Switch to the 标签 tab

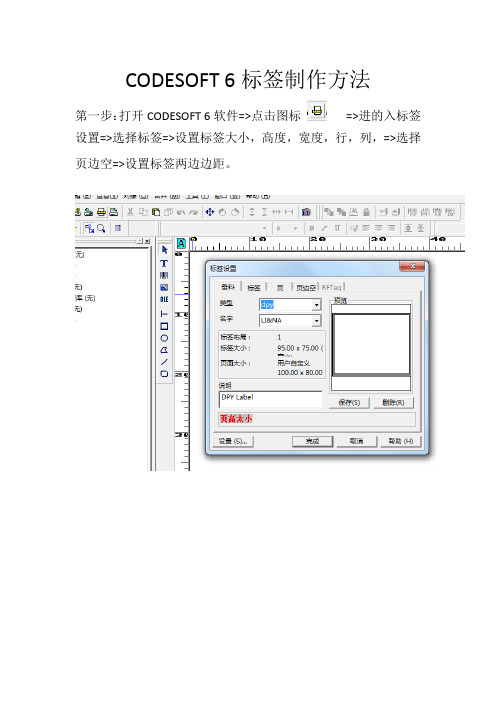254,287
